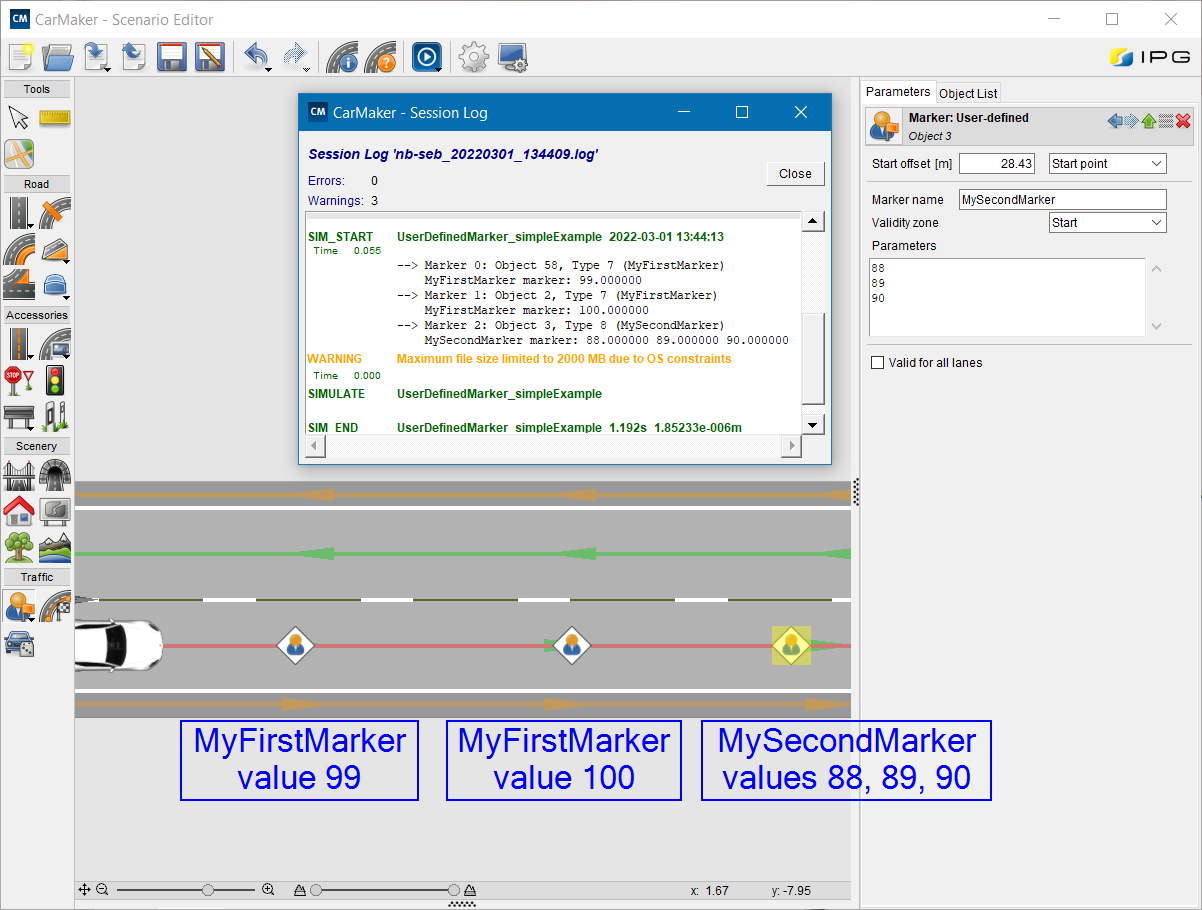Click the Parameters text area with 88
This screenshot has width=1202, height=910.
click(x=1008, y=297)
